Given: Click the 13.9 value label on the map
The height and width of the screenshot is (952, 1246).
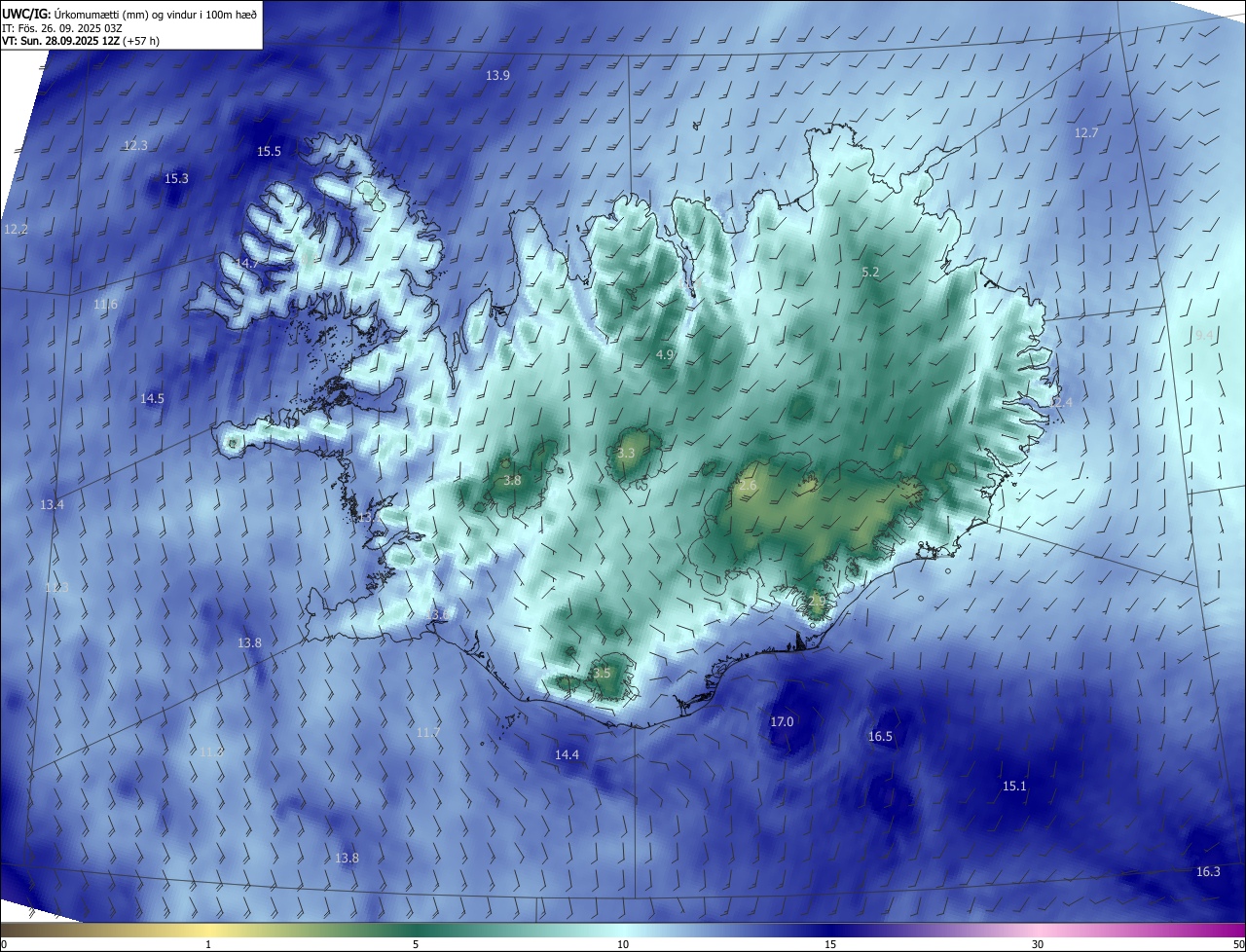Looking at the screenshot, I should pyautogui.click(x=497, y=75).
